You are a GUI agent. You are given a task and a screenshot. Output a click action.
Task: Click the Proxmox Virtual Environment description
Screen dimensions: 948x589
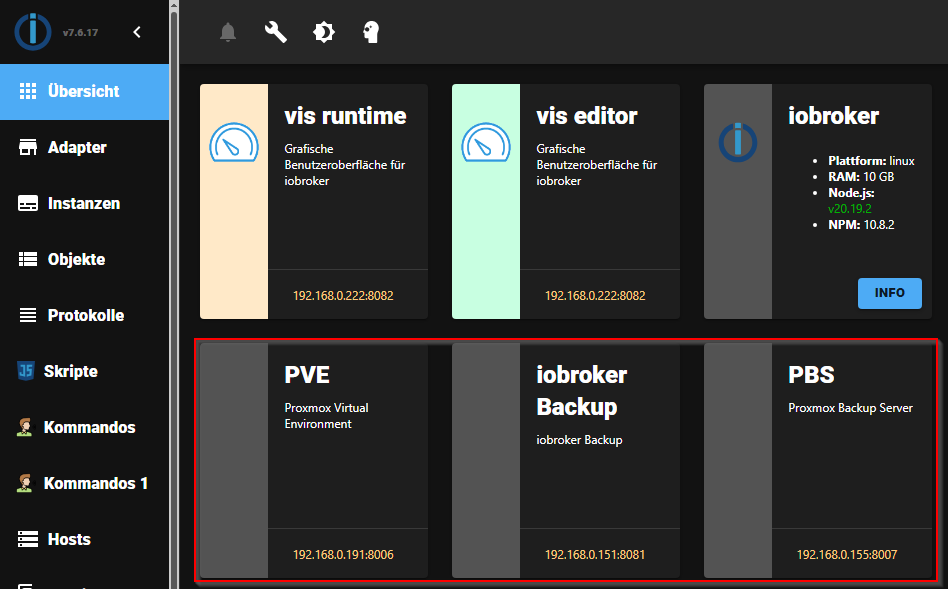(x=326, y=416)
